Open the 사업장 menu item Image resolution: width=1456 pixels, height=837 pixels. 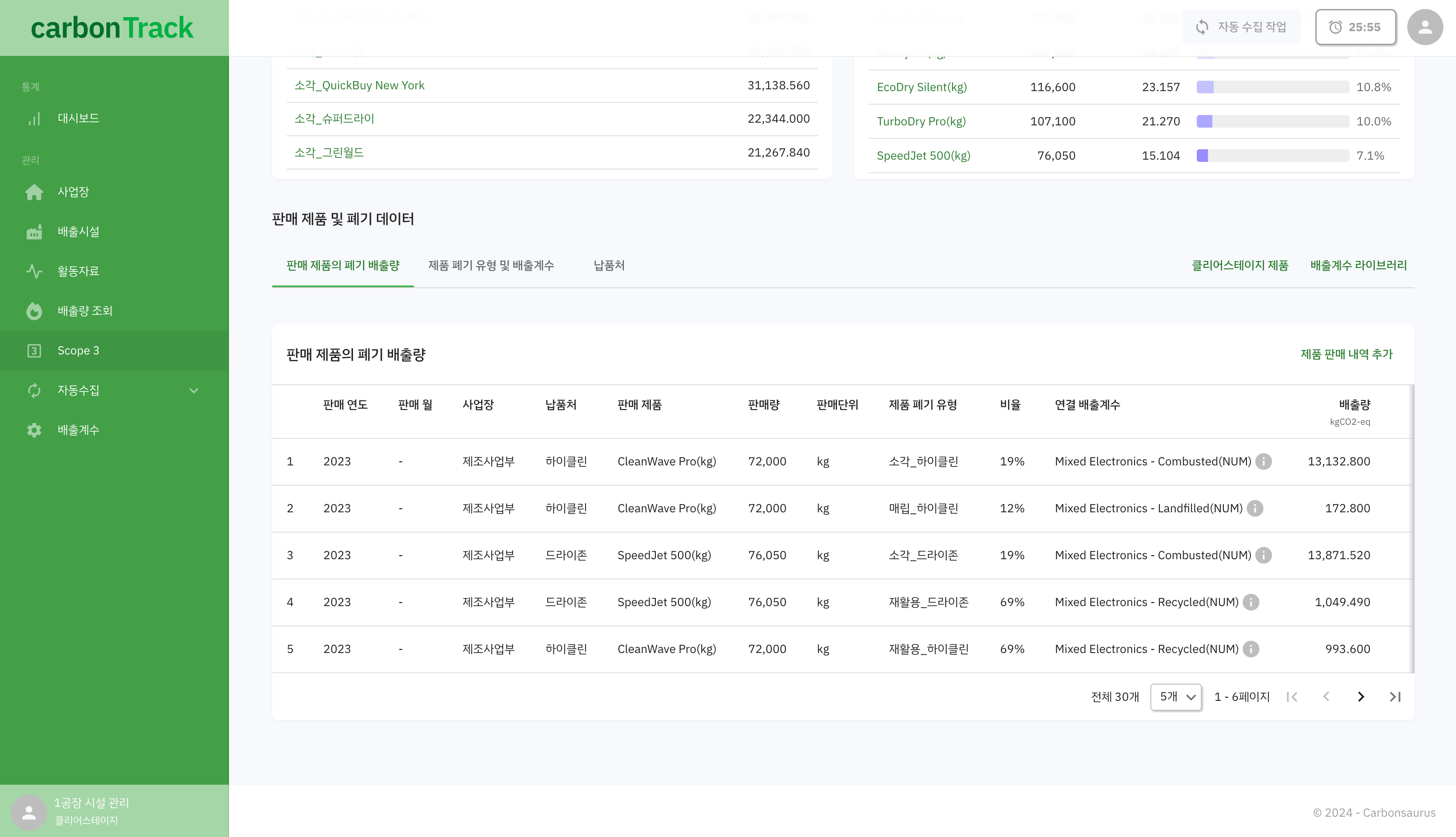[x=114, y=192]
